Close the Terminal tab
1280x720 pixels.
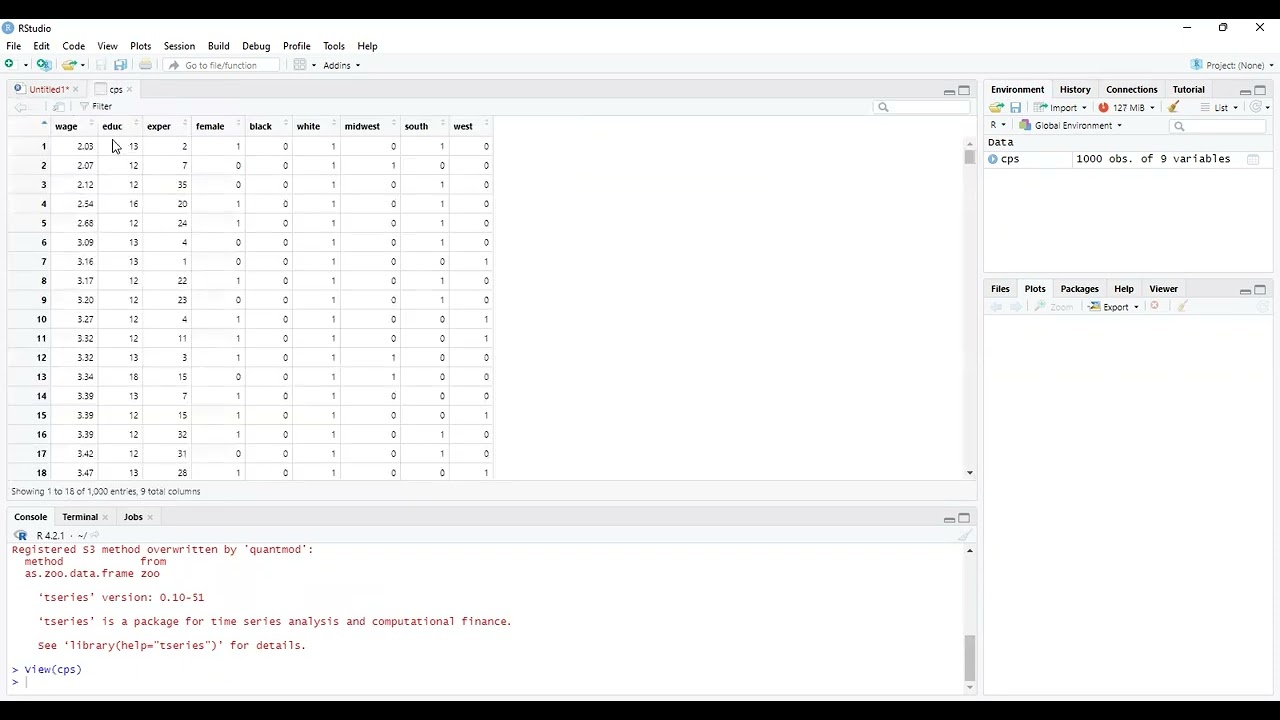pos(105,518)
